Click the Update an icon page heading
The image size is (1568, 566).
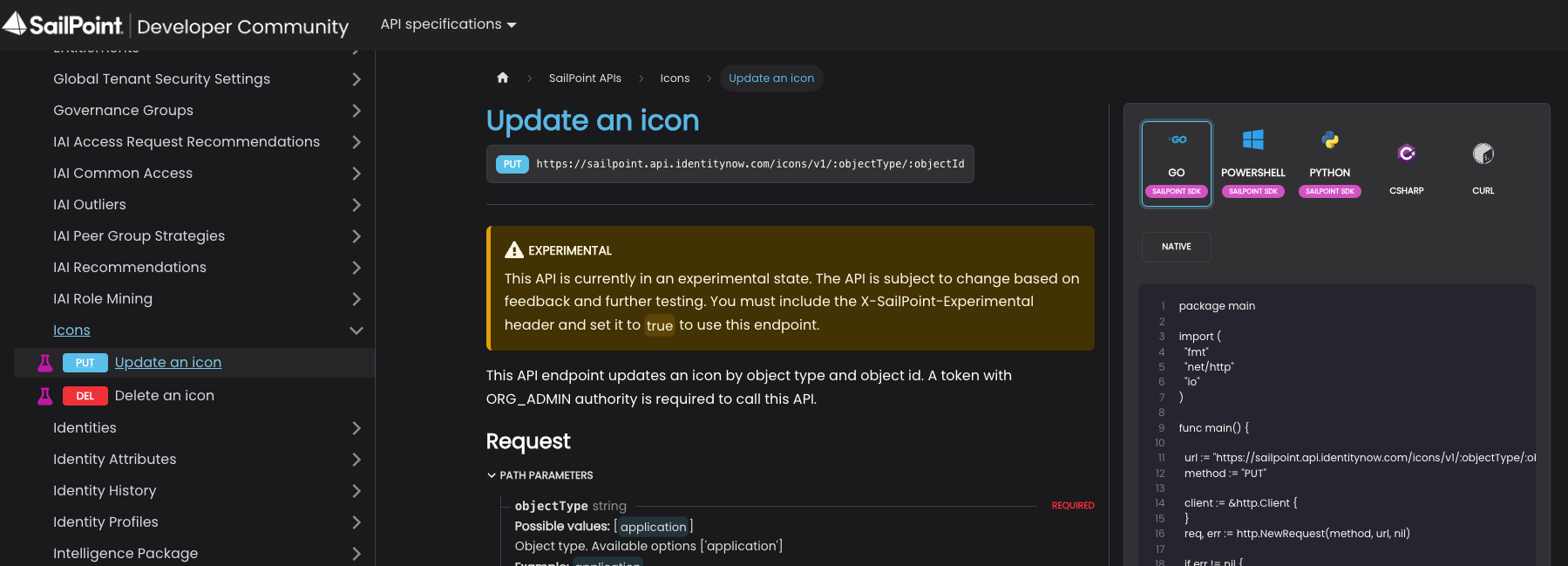593,120
